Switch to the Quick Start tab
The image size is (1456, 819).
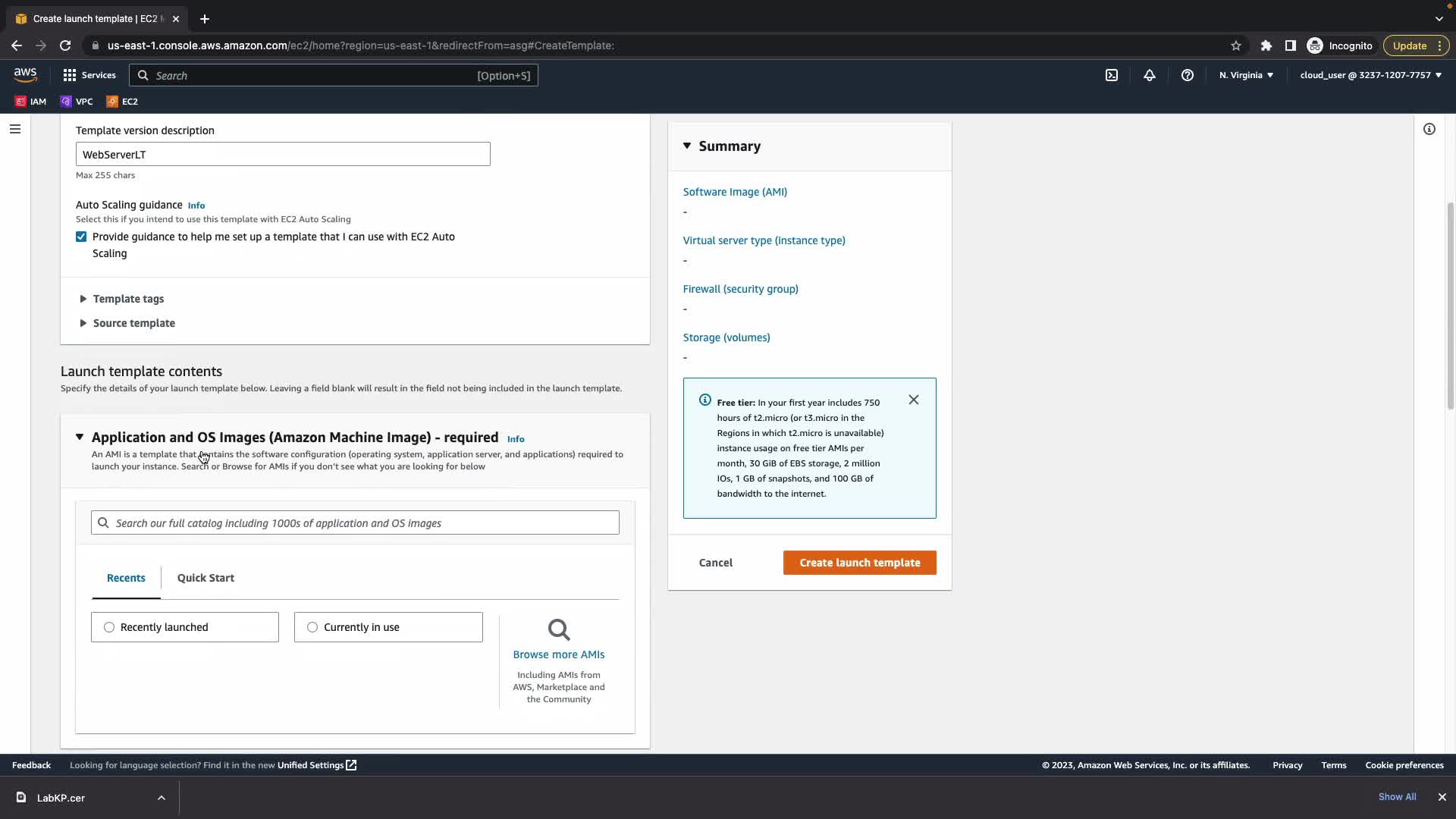[x=206, y=578]
